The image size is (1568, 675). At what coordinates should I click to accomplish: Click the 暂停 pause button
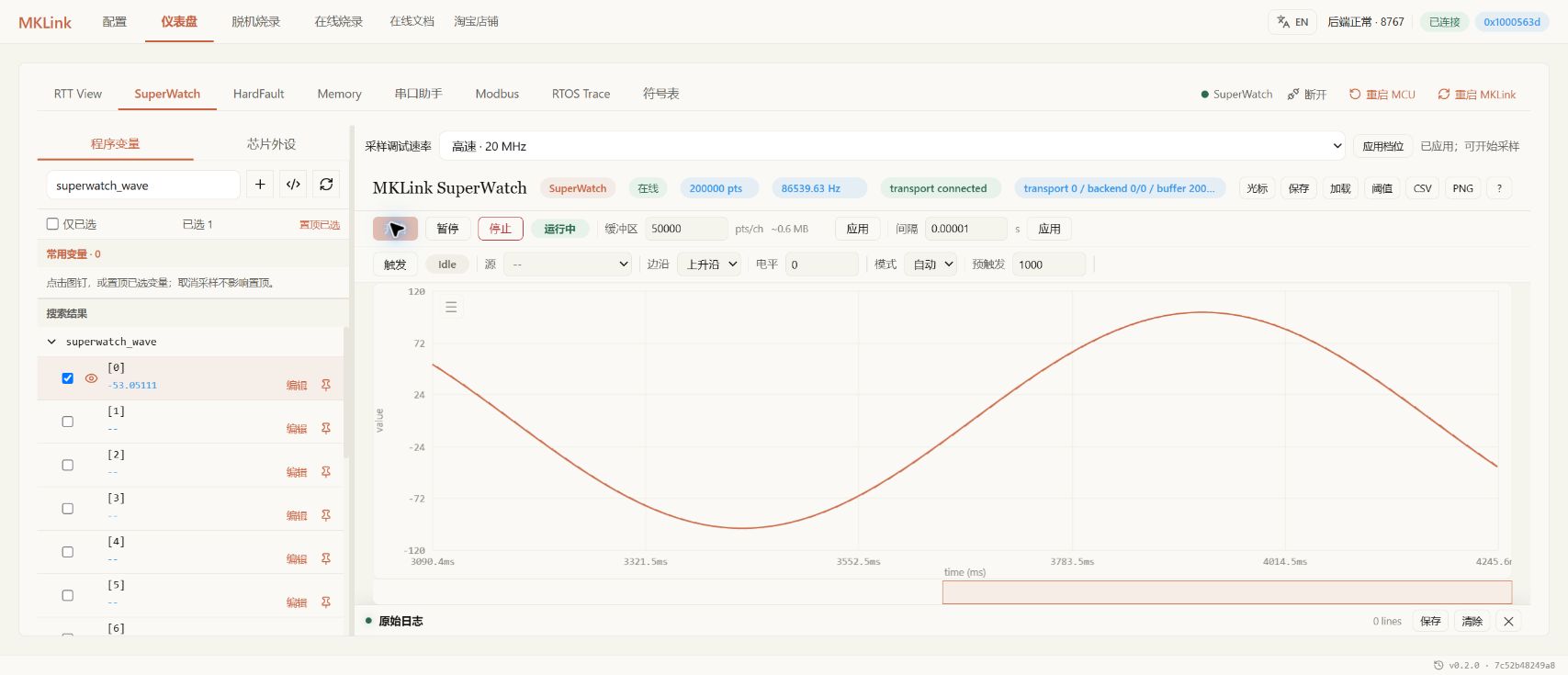pos(447,229)
